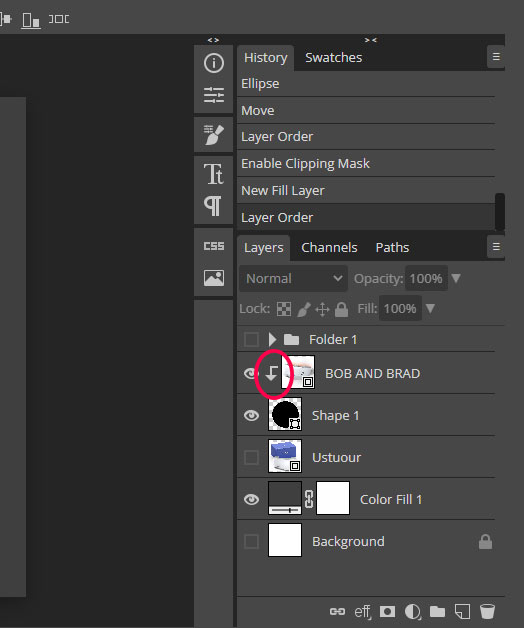This screenshot has height=628, width=524.
Task: Switch to the Layers tab
Action: click(x=264, y=248)
